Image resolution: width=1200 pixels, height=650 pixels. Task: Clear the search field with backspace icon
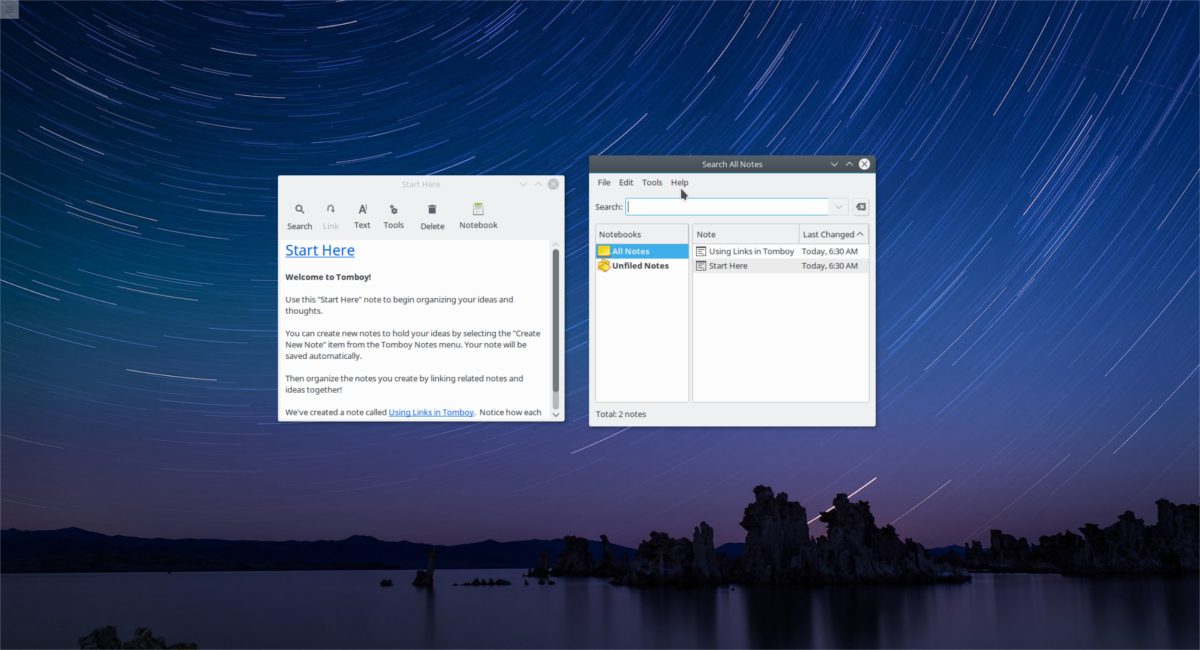pyautogui.click(x=861, y=207)
